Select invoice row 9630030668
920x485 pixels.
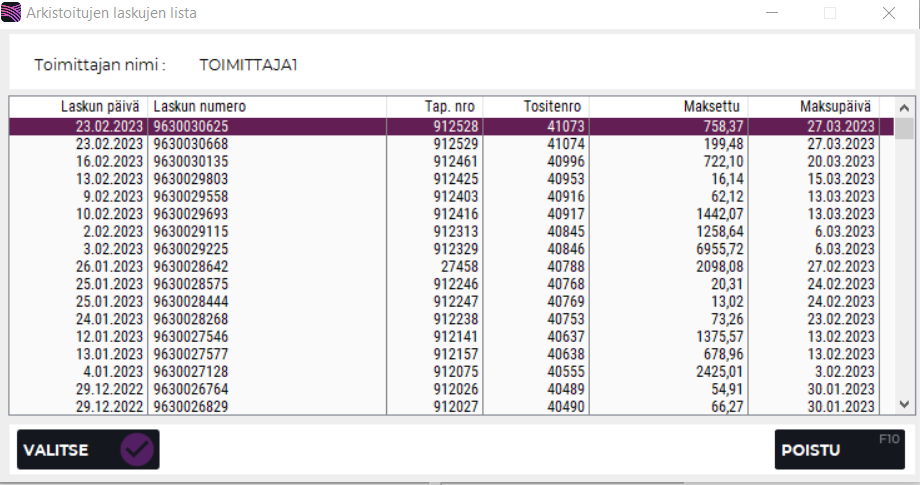tap(191, 144)
